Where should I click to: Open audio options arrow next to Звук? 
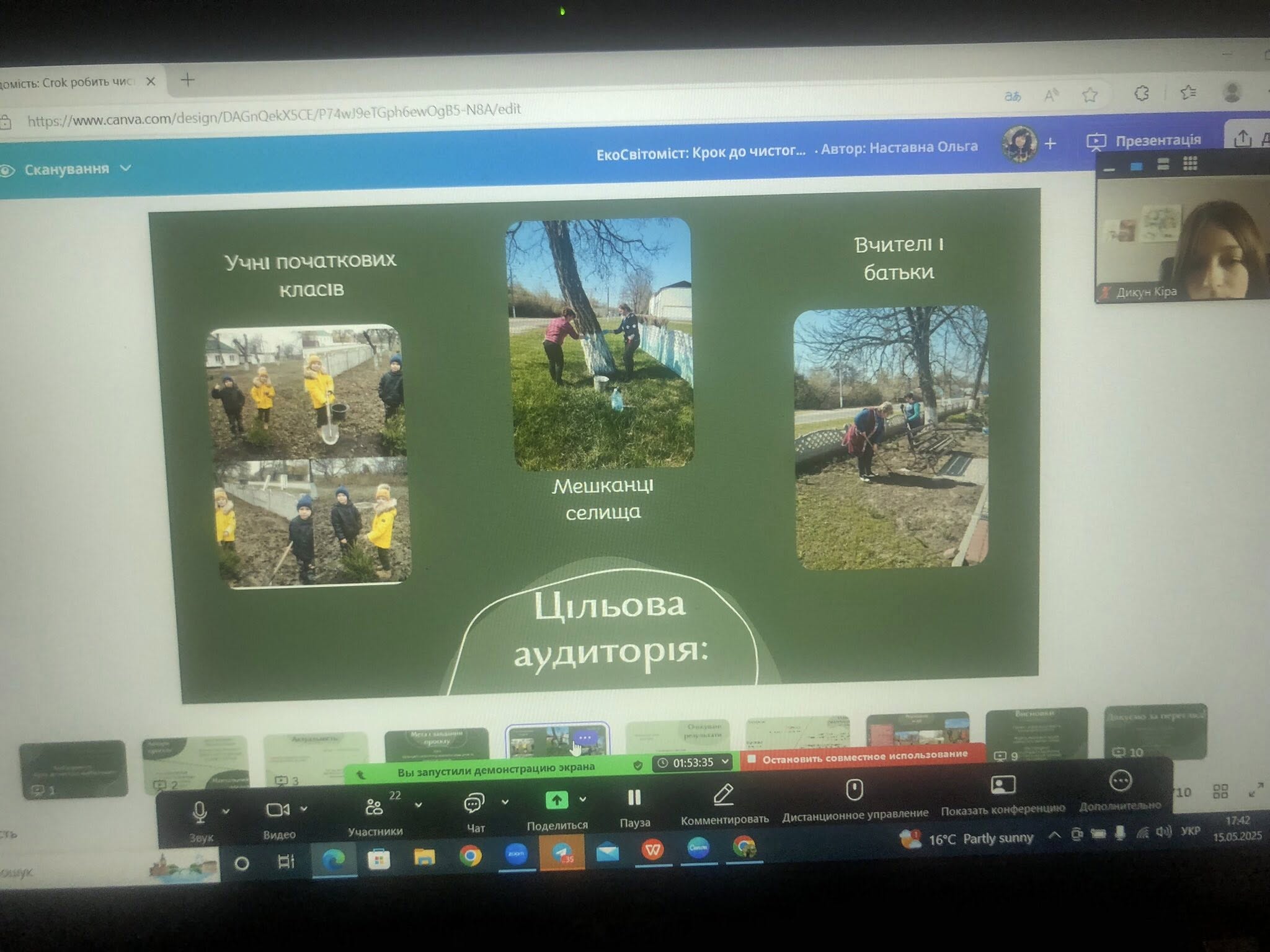[226, 811]
